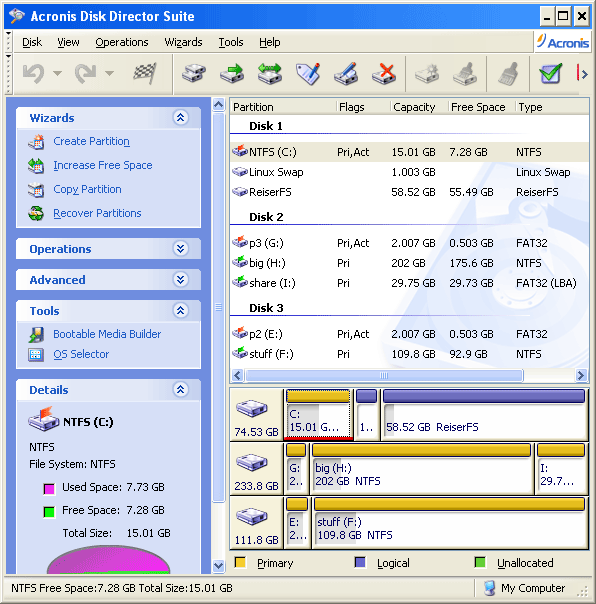The image size is (596, 604).
Task: Click the OS Selector icon
Action: click(36, 354)
